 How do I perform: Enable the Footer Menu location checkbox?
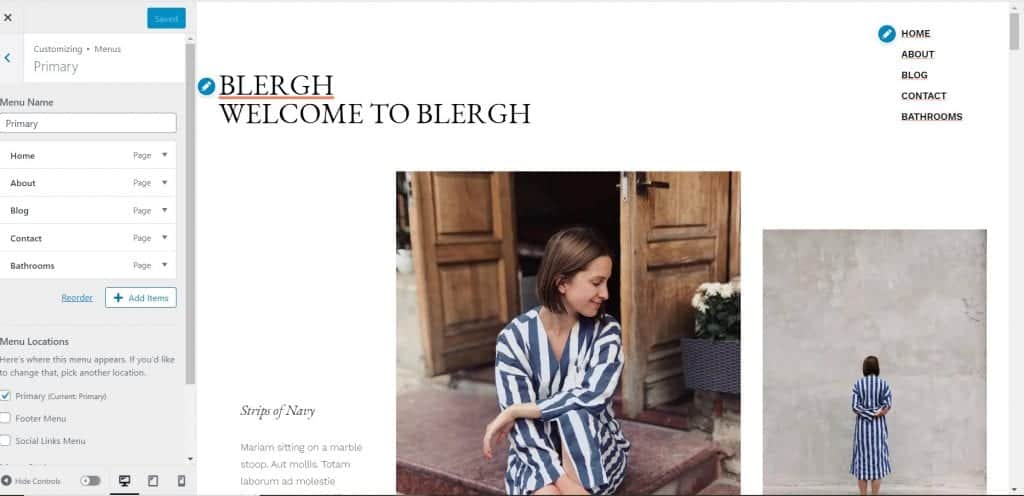pyautogui.click(x=5, y=418)
